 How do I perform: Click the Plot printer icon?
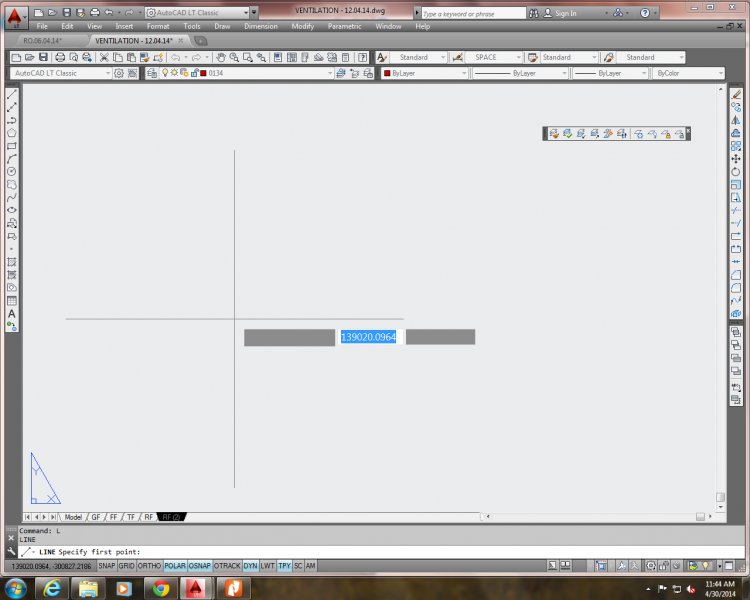point(60,57)
